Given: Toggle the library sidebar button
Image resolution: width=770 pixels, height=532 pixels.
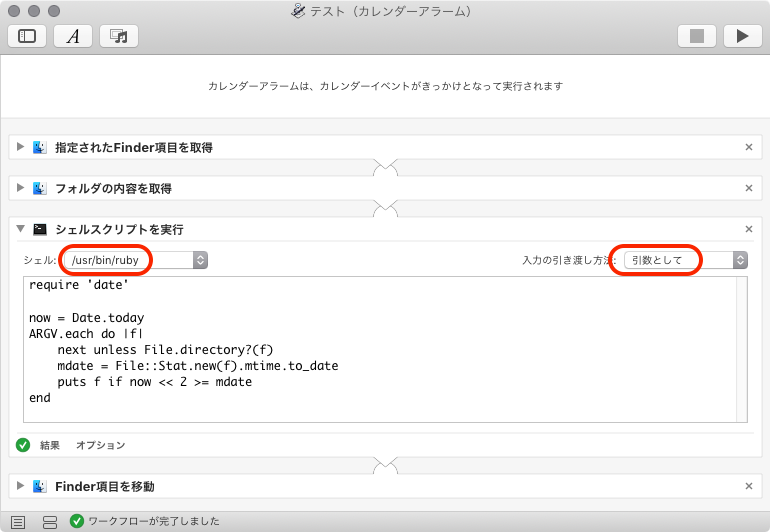Looking at the screenshot, I should pos(27,36).
